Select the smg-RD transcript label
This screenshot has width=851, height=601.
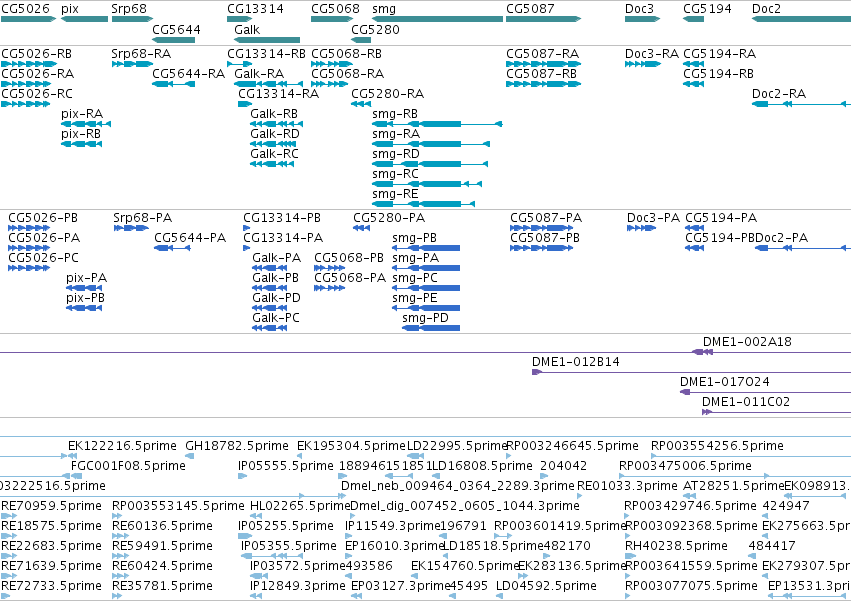(396, 154)
